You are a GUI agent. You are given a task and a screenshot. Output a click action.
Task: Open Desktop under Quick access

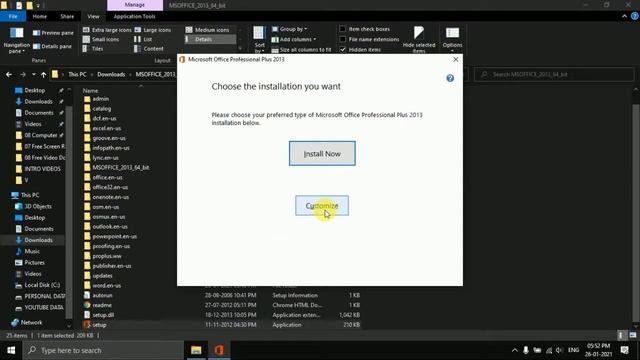pos(35,90)
